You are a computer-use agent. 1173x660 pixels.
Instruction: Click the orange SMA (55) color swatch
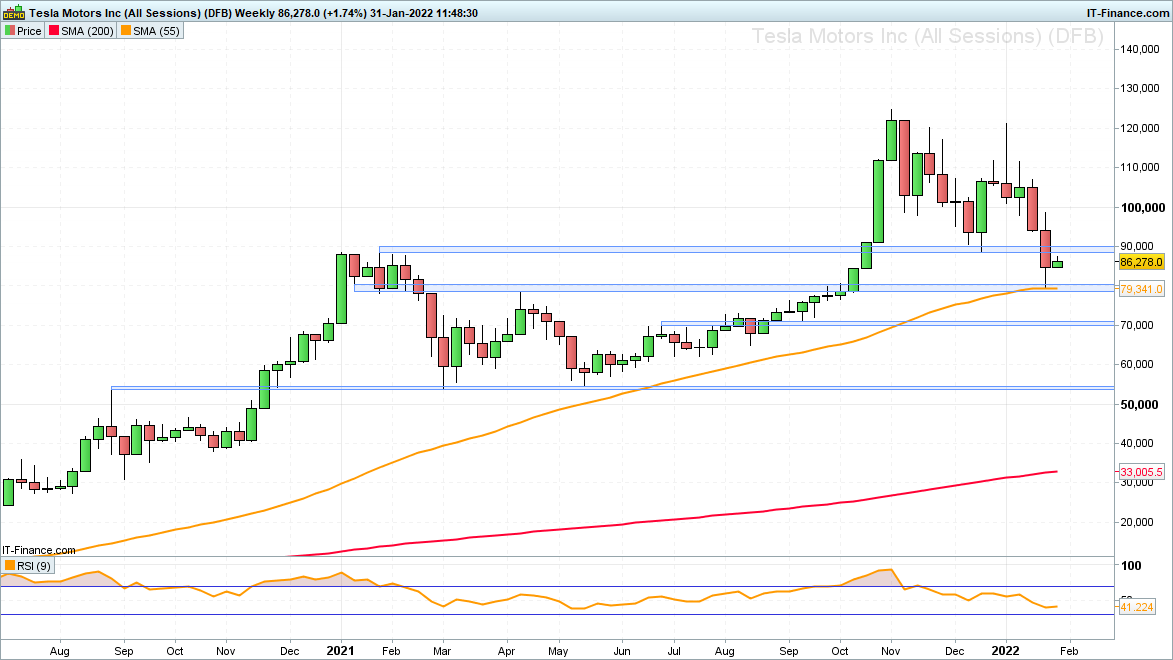(x=126, y=31)
